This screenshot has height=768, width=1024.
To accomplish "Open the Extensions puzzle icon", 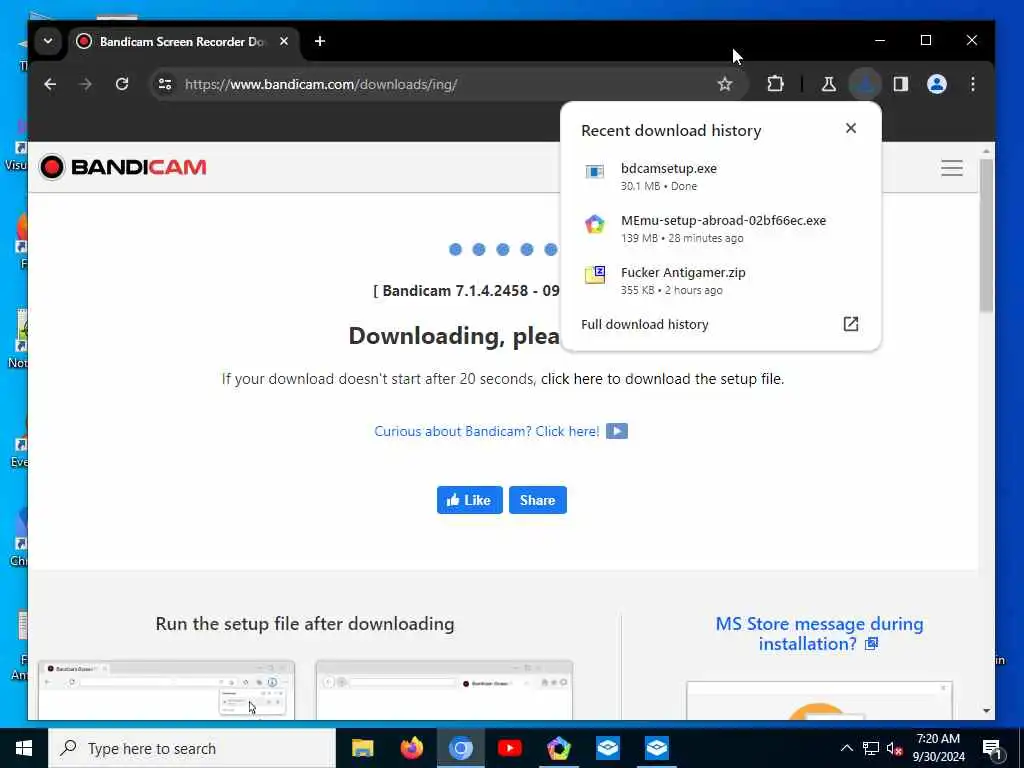I will point(775,84).
